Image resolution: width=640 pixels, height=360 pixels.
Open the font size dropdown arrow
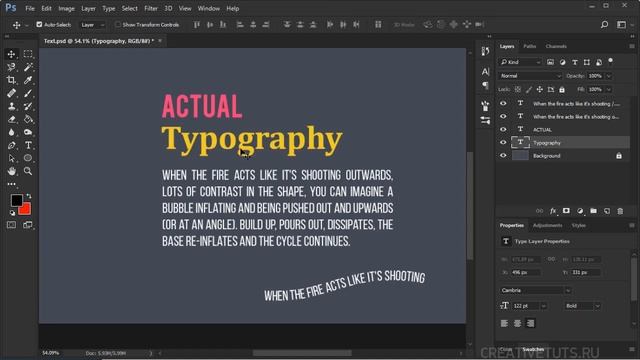(543, 306)
